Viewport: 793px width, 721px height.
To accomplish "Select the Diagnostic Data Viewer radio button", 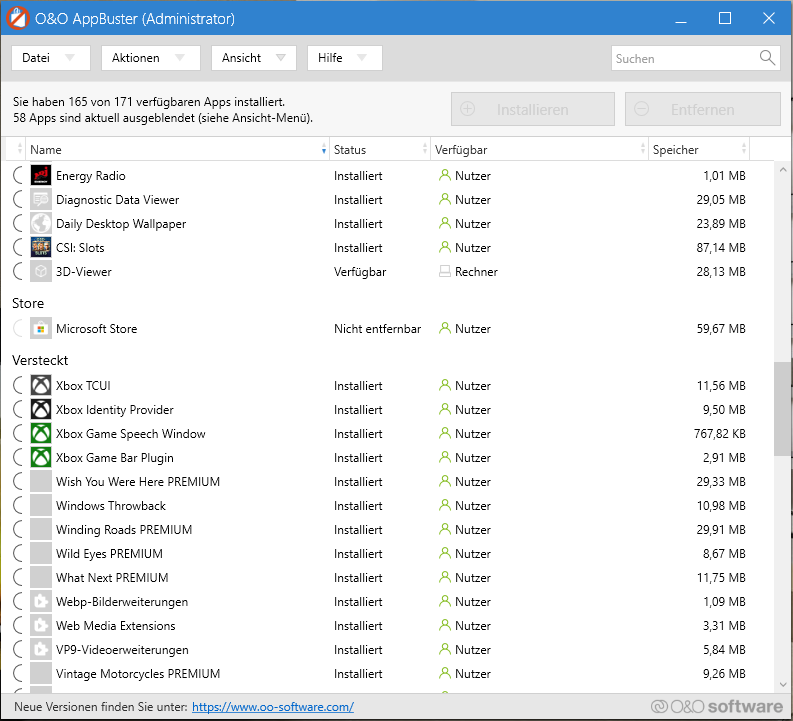I will click(x=18, y=200).
